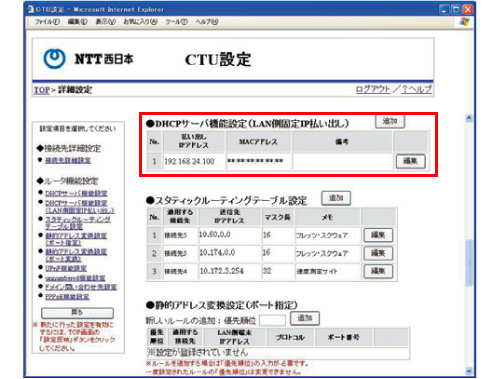Click the Internet Explorer icon in title bar
Screen dimensions: 500x379
(x=31, y=9)
